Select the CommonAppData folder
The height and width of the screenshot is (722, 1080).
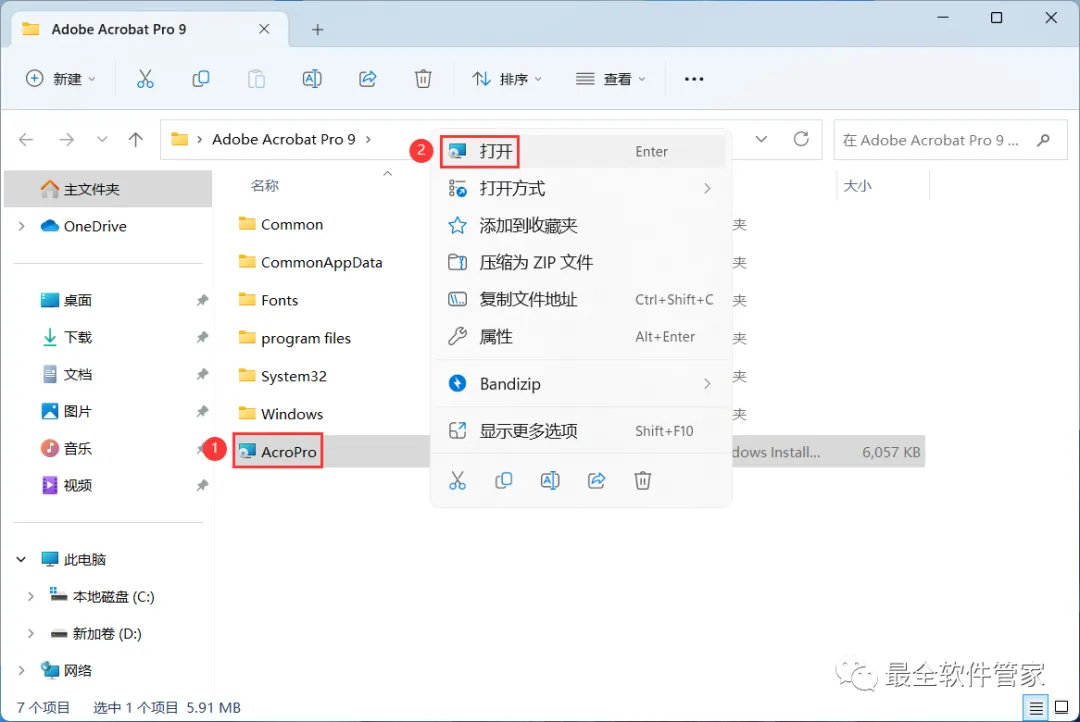321,262
